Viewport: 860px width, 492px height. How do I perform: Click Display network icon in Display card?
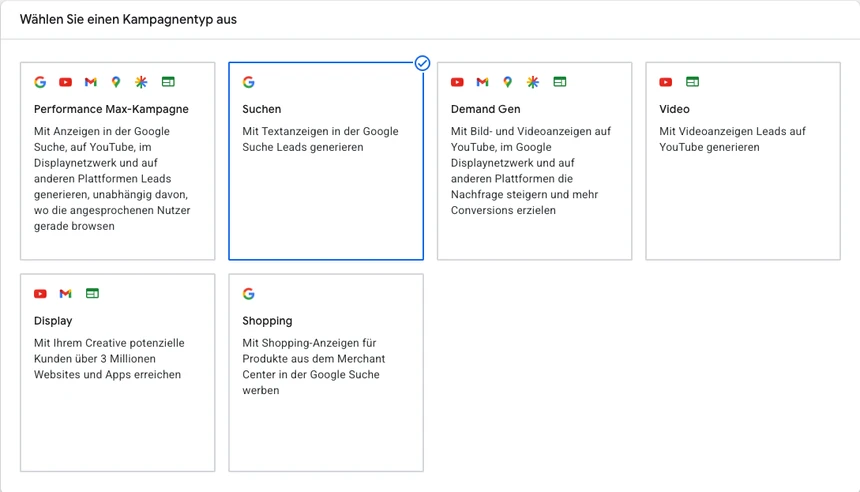pos(93,293)
